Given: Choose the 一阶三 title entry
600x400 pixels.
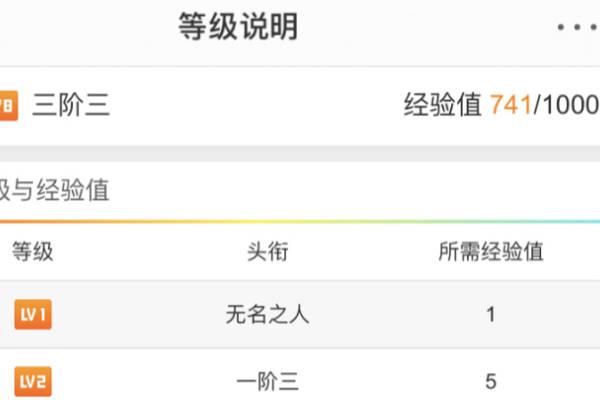Looking at the screenshot, I should pyautogui.click(x=267, y=382).
